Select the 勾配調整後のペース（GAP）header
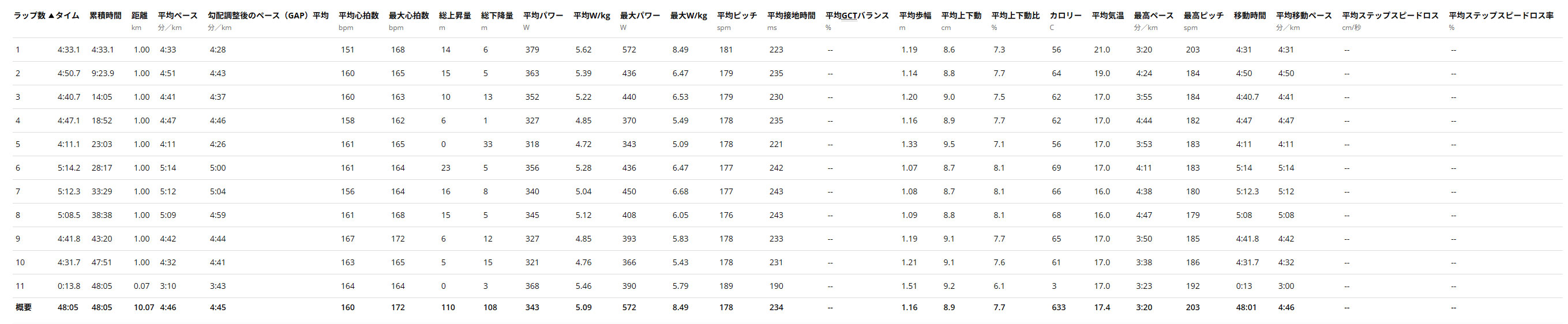 [x=258, y=16]
